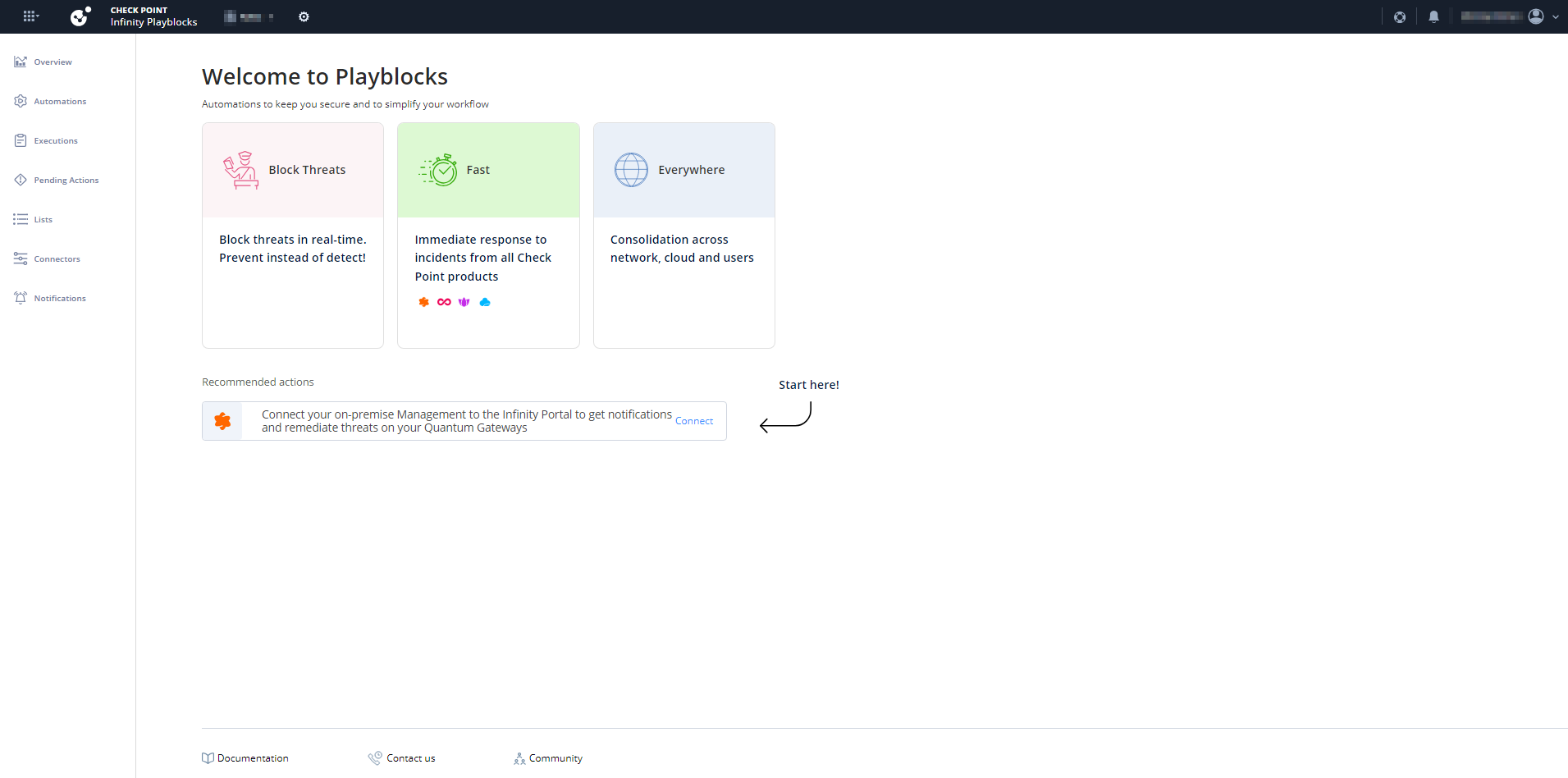This screenshot has width=1568, height=778.
Task: Click the Check Point logo icon
Action: pyautogui.click(x=80, y=16)
